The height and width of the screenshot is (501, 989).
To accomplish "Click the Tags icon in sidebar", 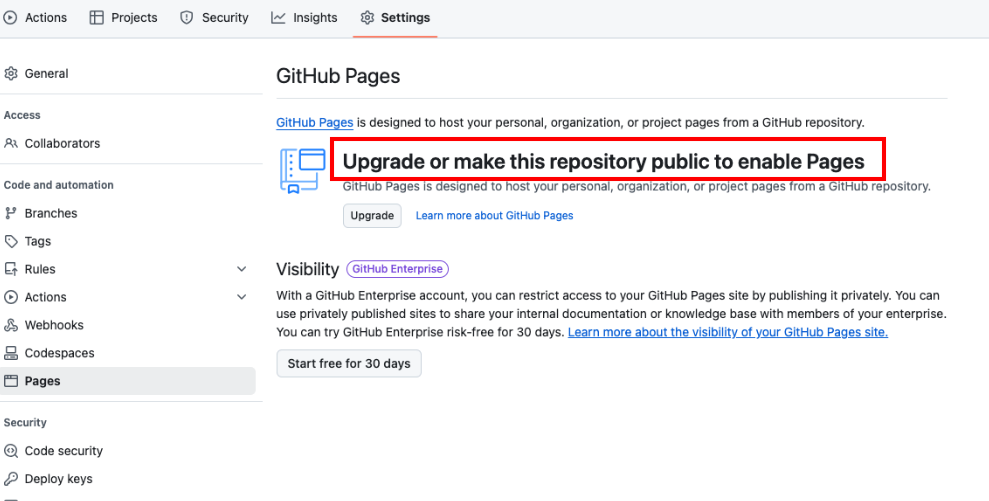I will coord(11,241).
